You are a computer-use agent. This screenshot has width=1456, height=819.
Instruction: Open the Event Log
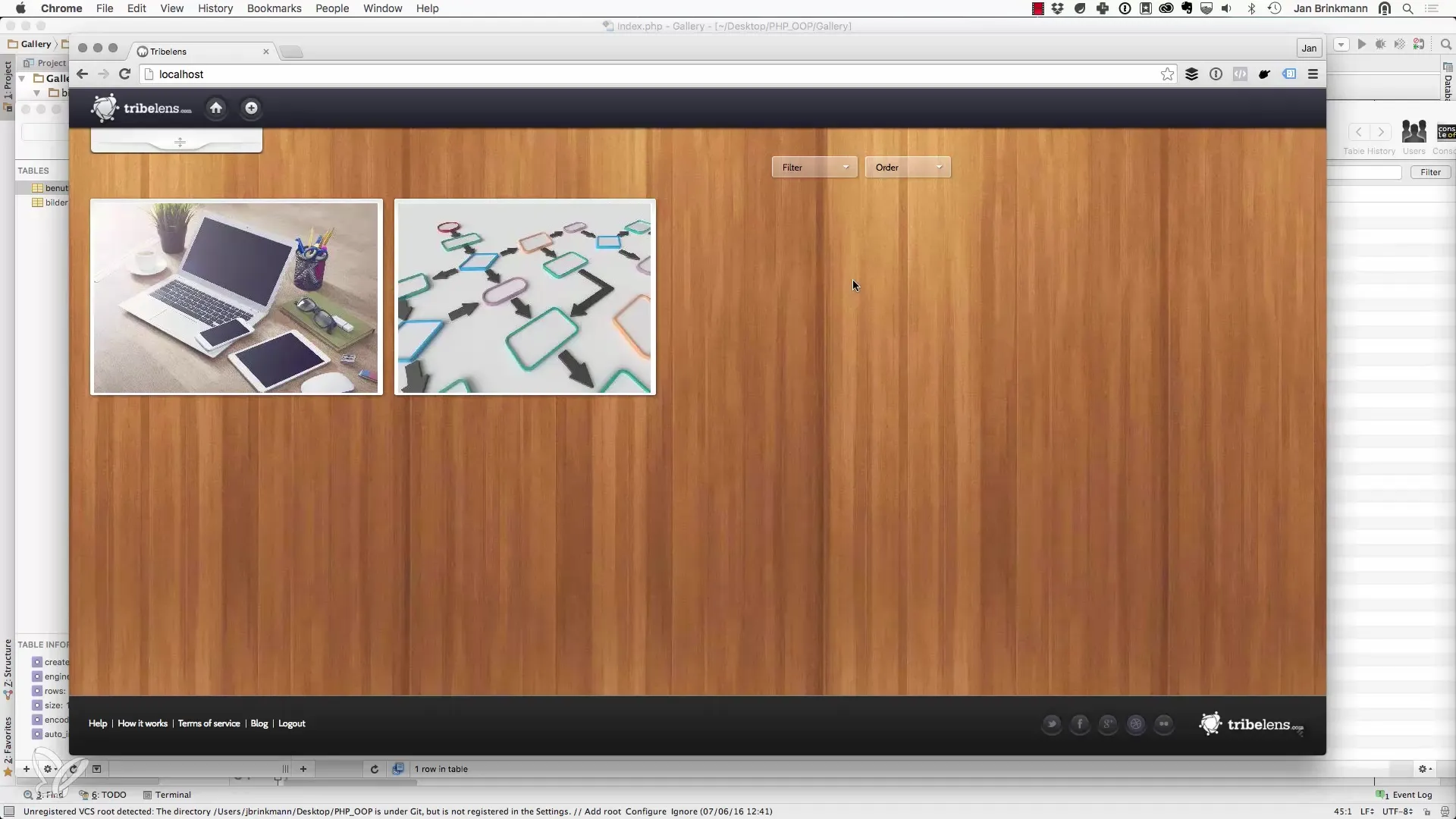(1404, 795)
